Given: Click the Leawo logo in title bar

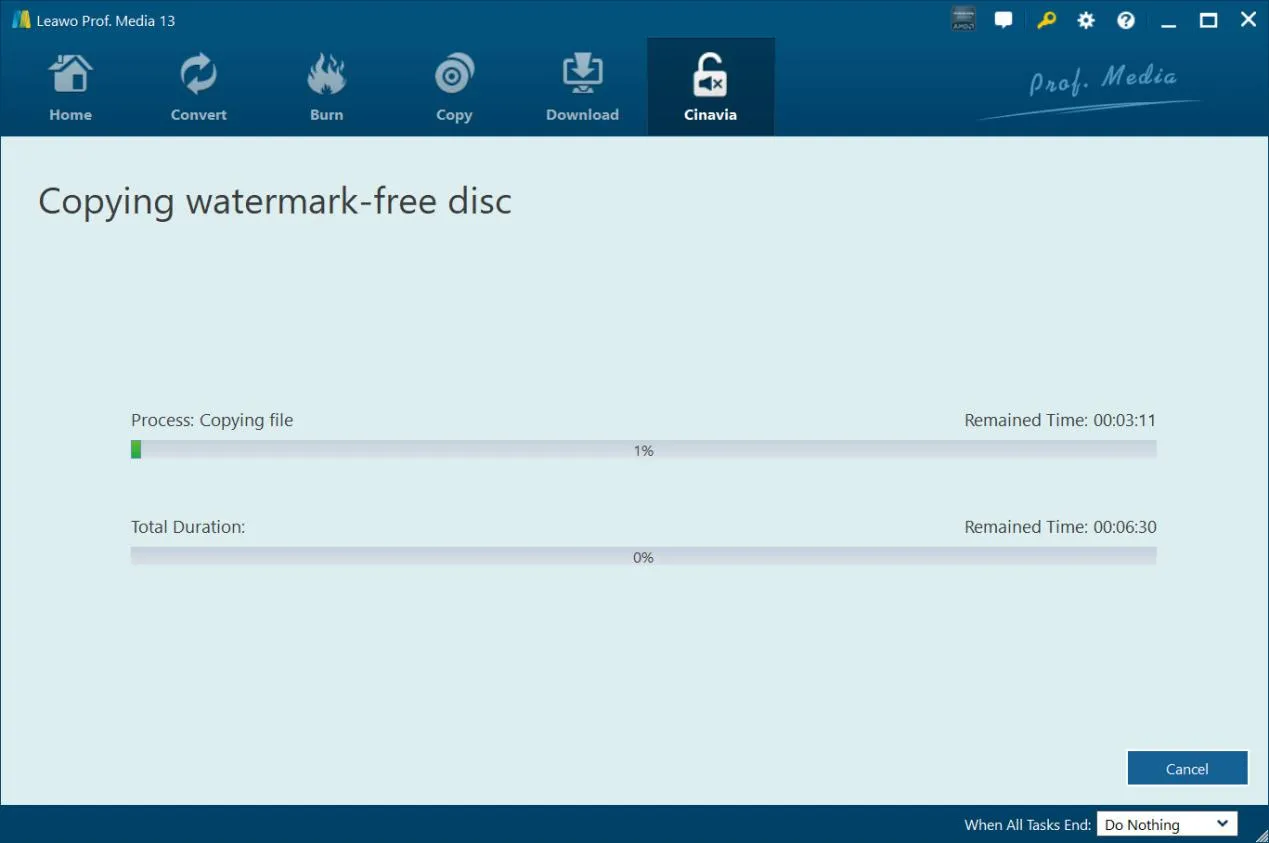Looking at the screenshot, I should coord(21,20).
